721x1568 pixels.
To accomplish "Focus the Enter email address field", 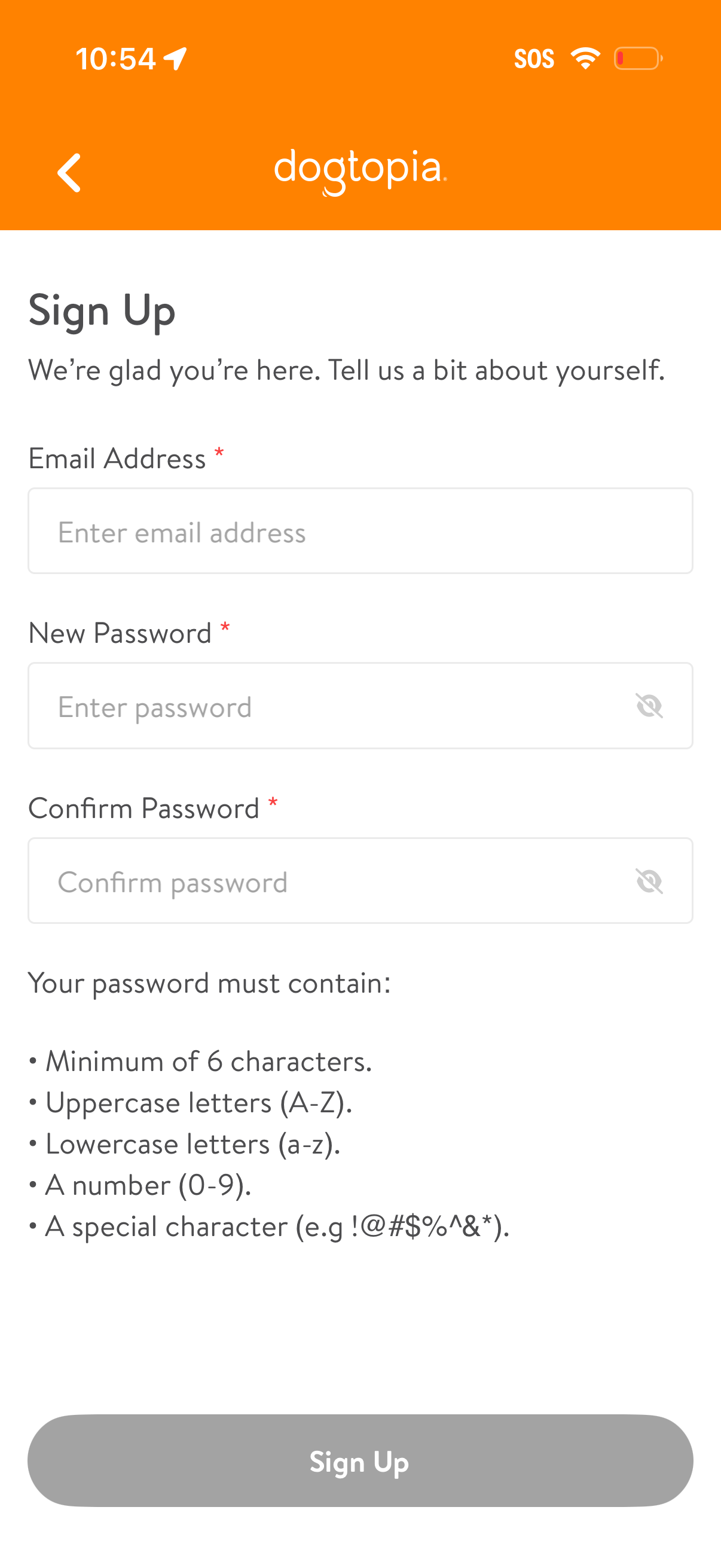I will pos(360,531).
